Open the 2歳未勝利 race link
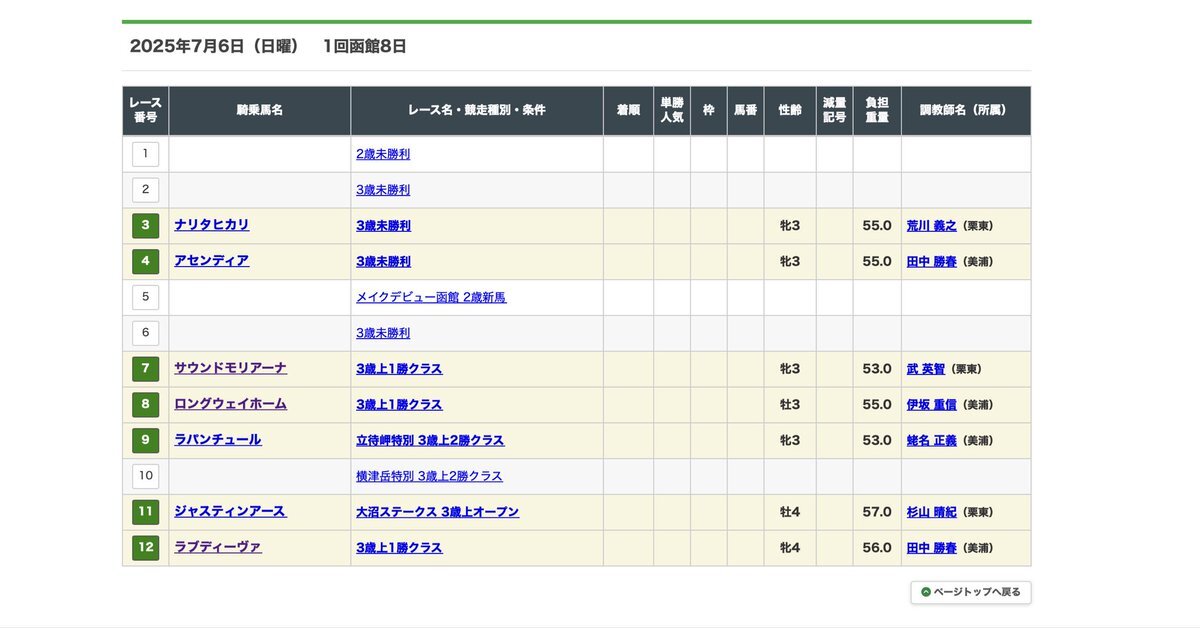This screenshot has height=628, width=1200. 383,154
